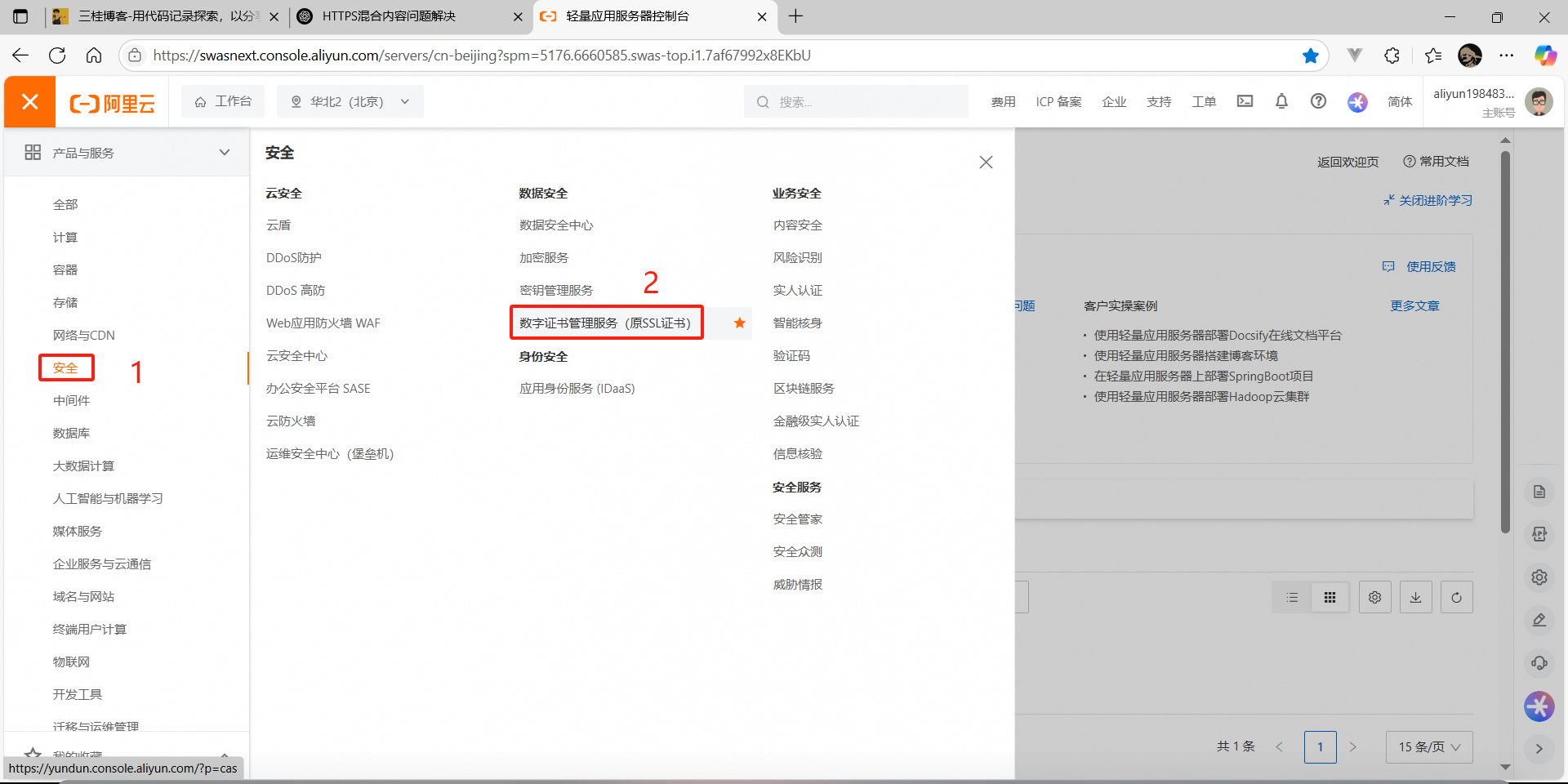Click the help question mark icon
The image size is (1568, 784).
(1318, 101)
